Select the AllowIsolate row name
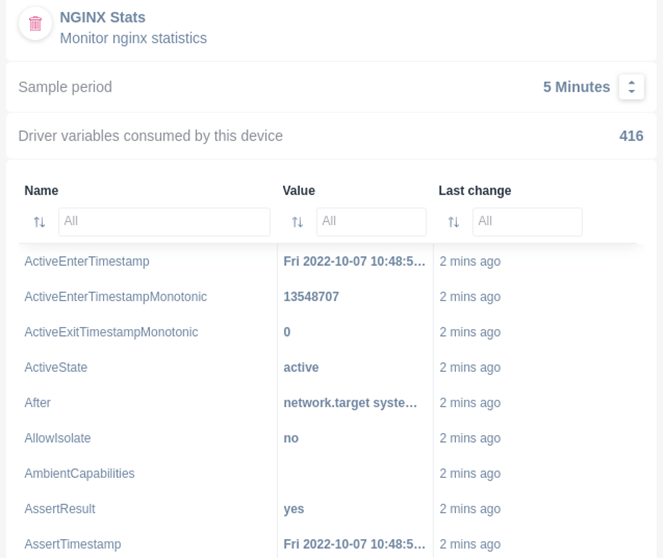The height and width of the screenshot is (558, 663). pos(58,438)
